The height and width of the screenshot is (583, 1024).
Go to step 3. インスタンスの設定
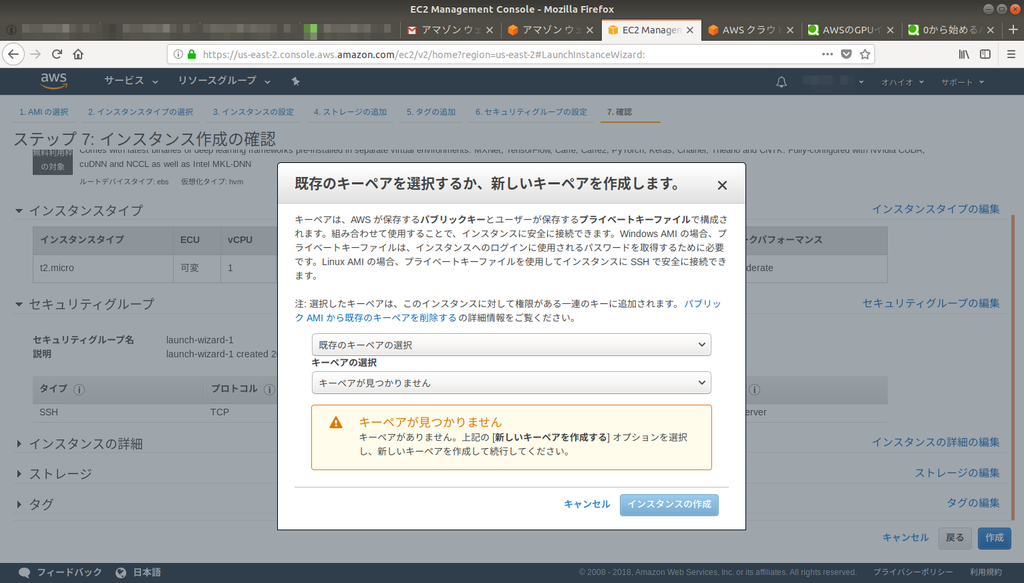(x=253, y=112)
